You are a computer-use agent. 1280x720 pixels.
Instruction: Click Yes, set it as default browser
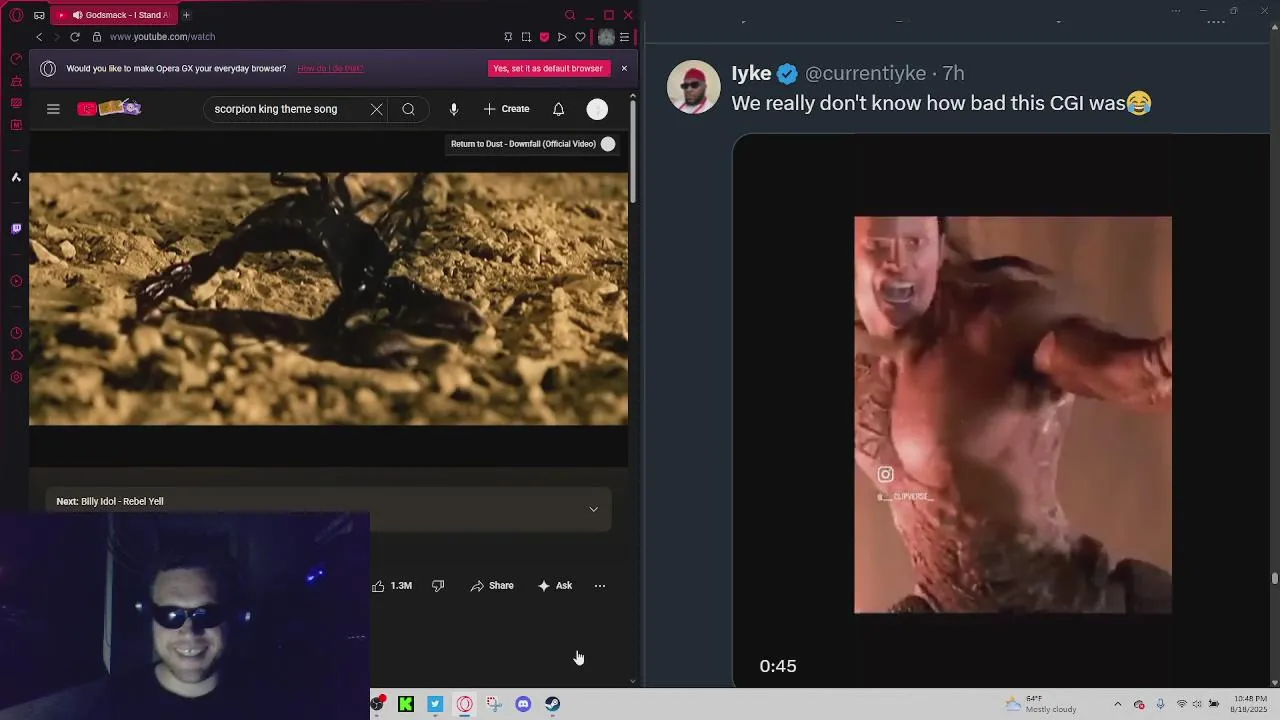[x=548, y=68]
